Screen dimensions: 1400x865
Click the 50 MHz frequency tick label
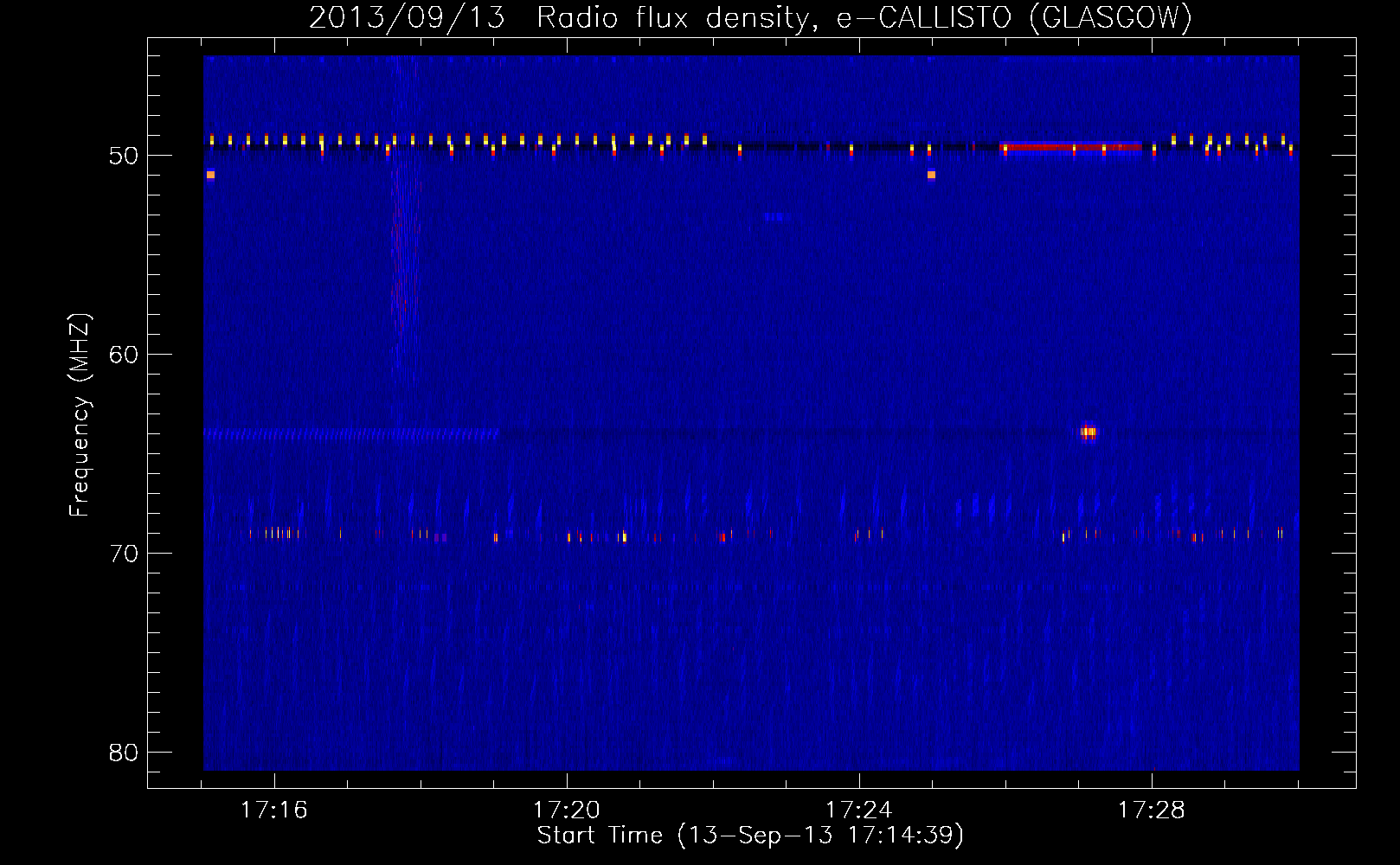click(124, 157)
